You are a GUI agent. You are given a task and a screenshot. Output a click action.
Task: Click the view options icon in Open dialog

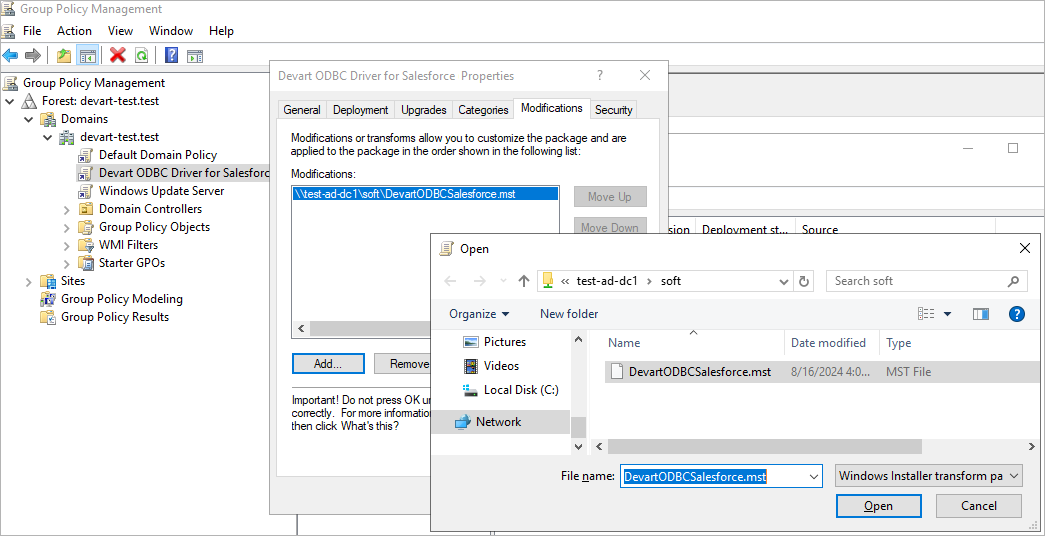tap(926, 313)
